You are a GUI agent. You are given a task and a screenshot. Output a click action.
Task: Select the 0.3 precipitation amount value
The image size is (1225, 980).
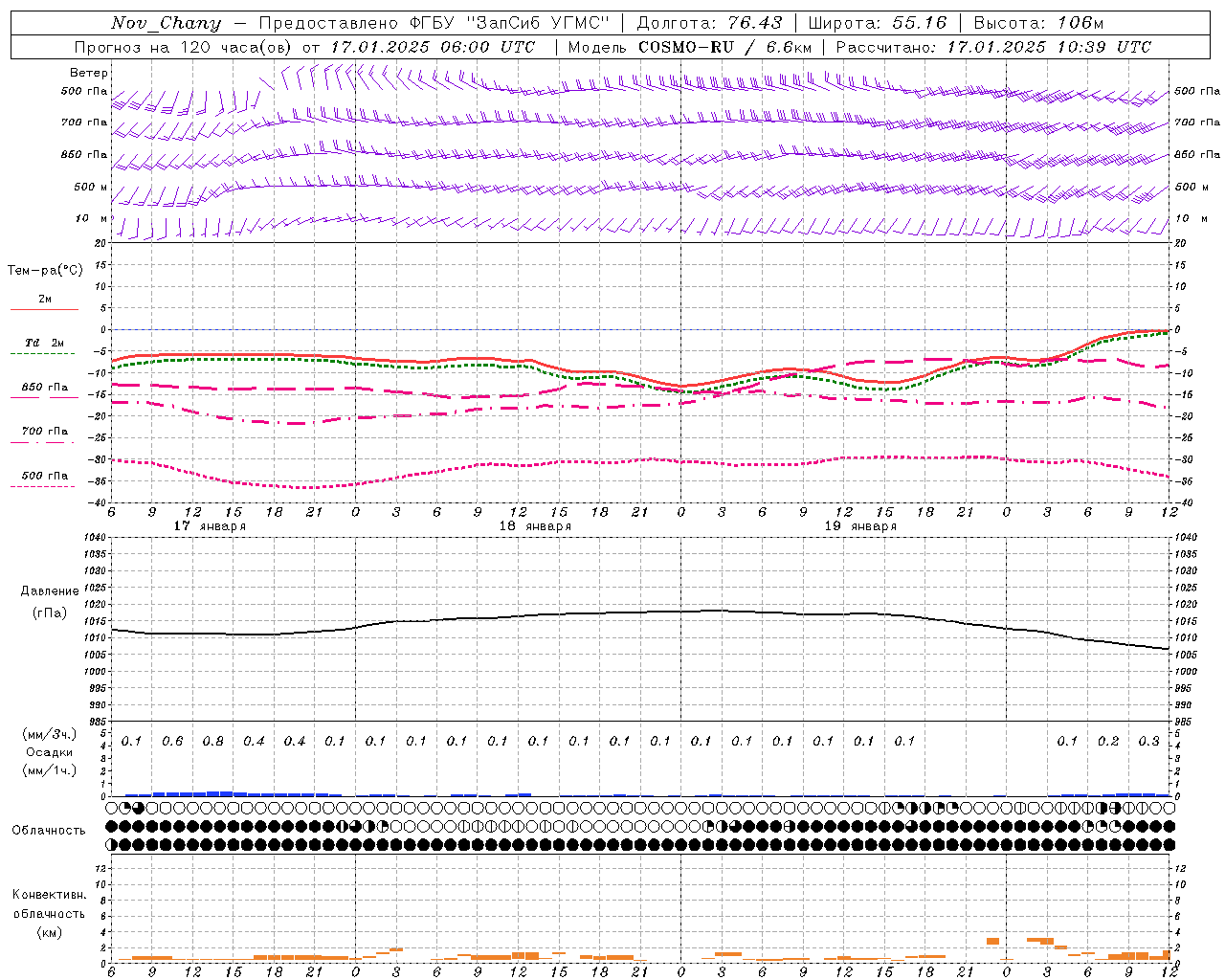(x=1148, y=742)
